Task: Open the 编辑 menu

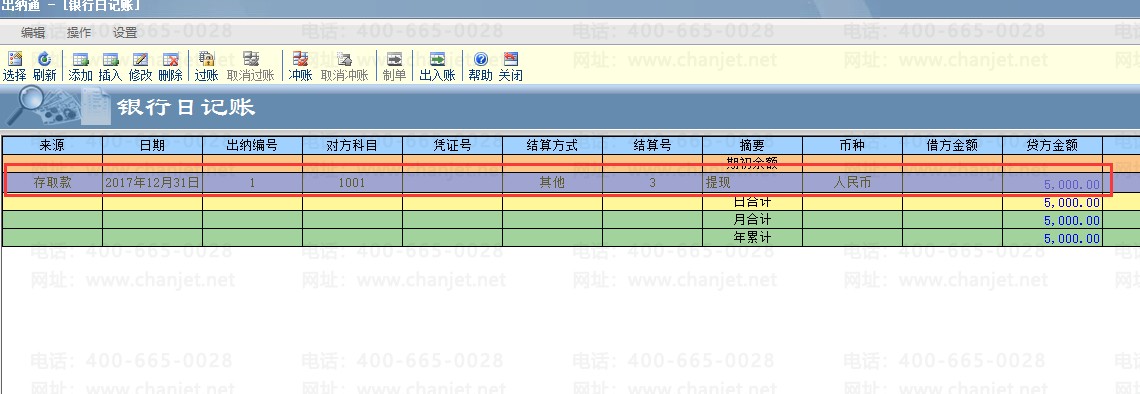Action: point(33,33)
